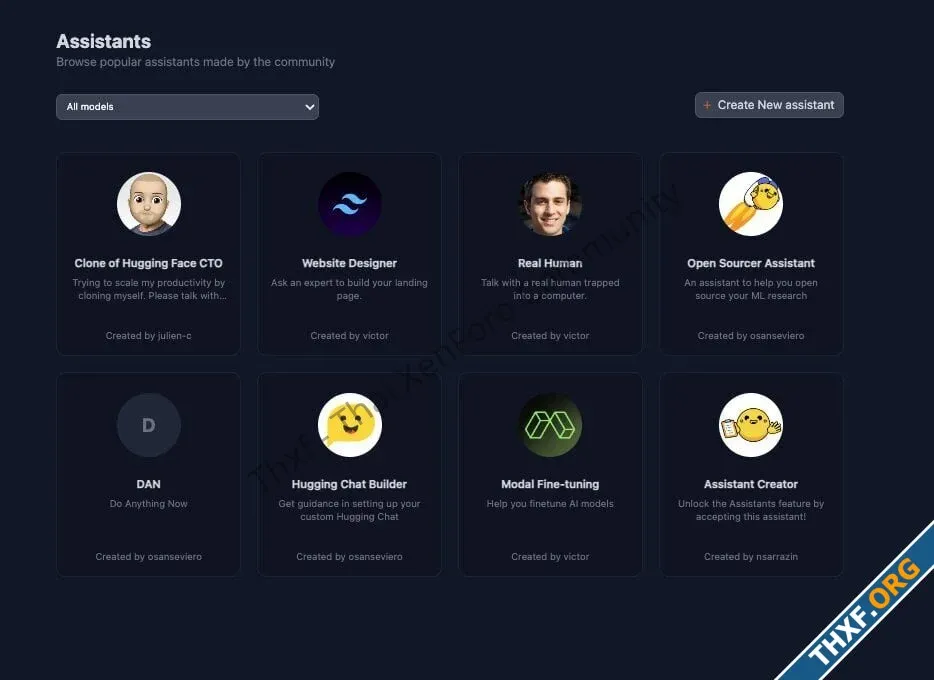The width and height of the screenshot is (934, 680).
Task: Click the chevron arrow of the models selector
Action: point(309,107)
